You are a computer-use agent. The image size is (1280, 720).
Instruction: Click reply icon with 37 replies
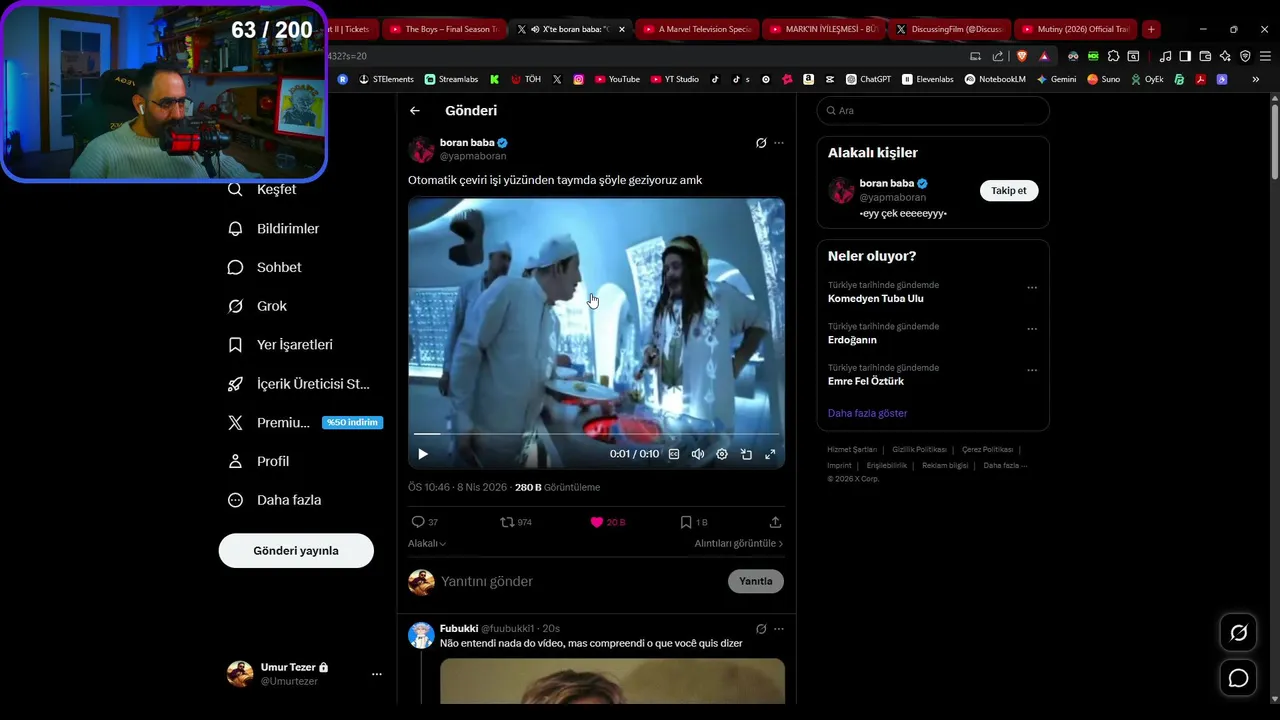point(418,522)
